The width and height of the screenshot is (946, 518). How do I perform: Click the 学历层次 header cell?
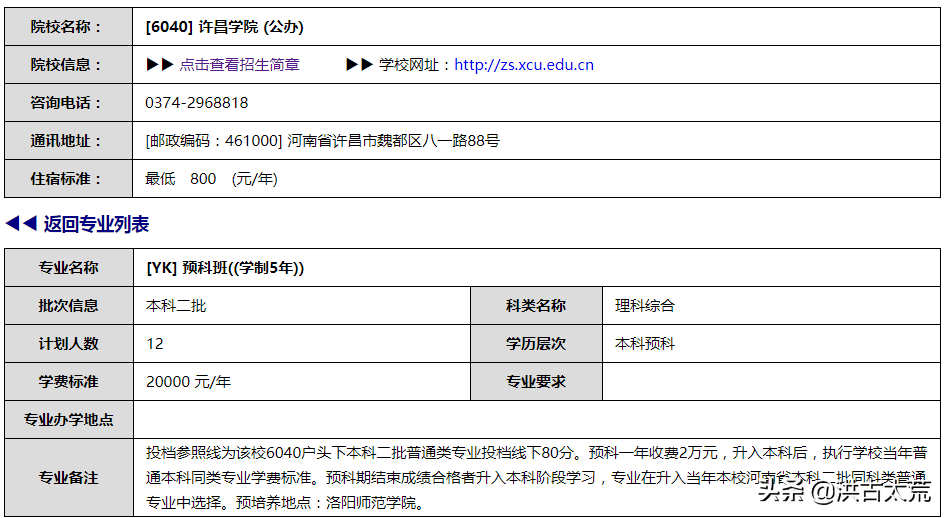(x=536, y=344)
